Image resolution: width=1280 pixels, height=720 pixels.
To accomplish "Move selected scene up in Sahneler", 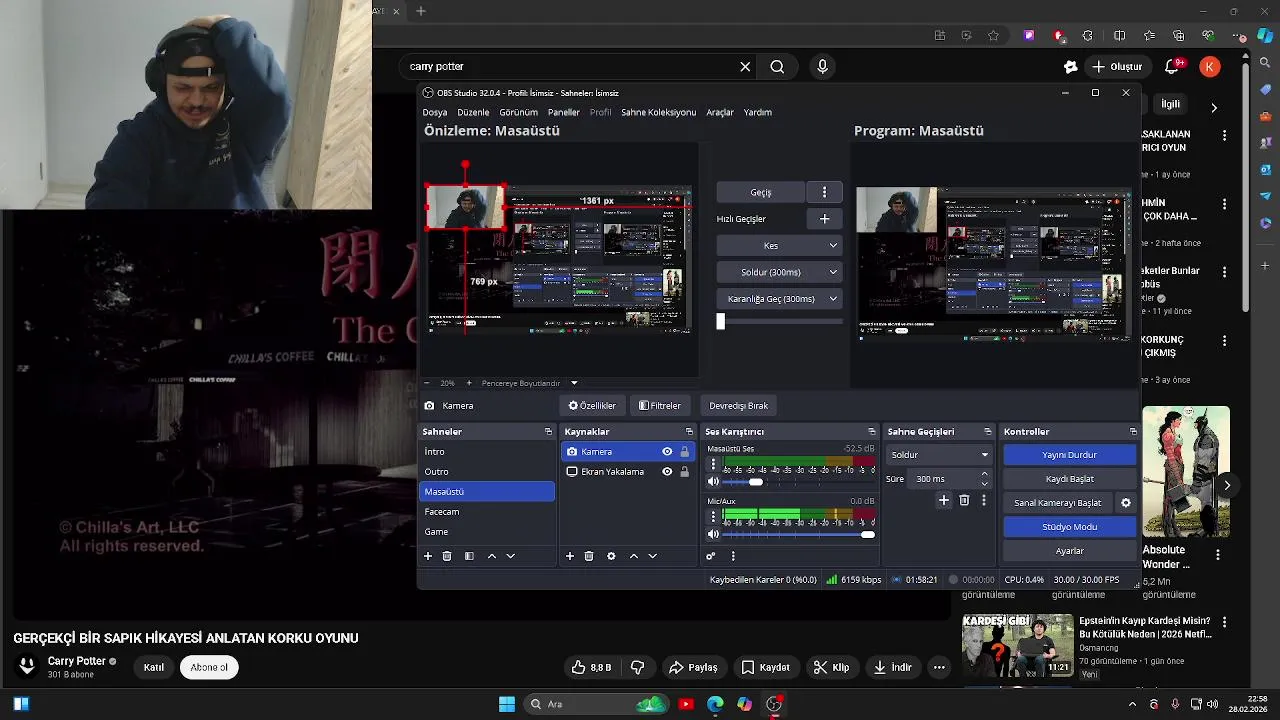I will [x=491, y=556].
